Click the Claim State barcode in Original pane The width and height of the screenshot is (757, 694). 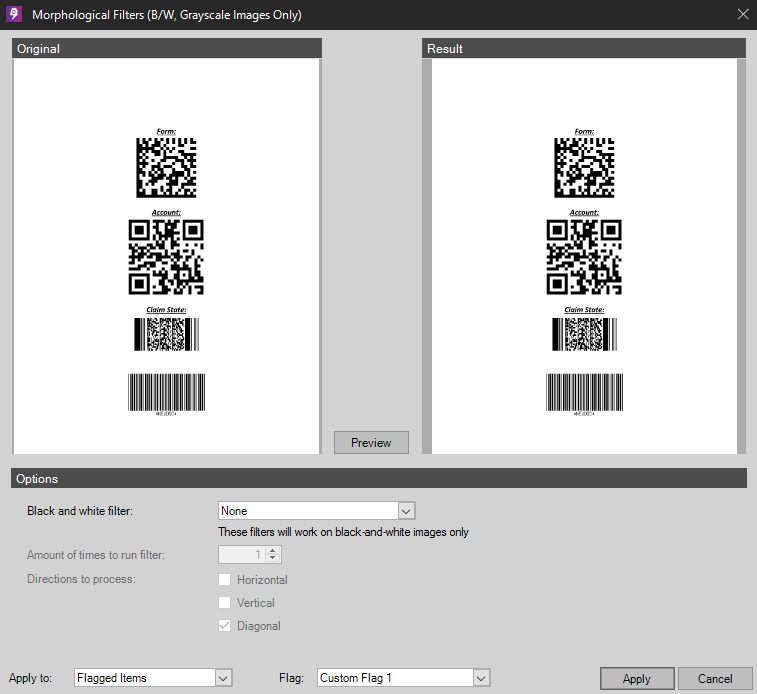click(166, 334)
